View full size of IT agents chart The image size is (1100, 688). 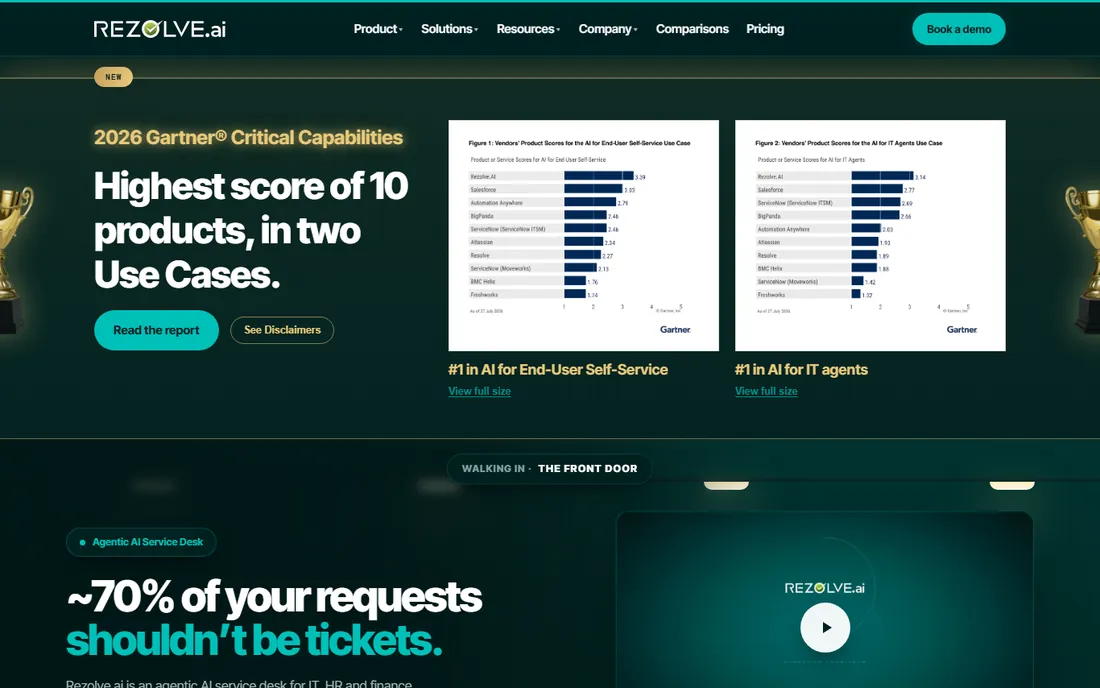coord(766,391)
